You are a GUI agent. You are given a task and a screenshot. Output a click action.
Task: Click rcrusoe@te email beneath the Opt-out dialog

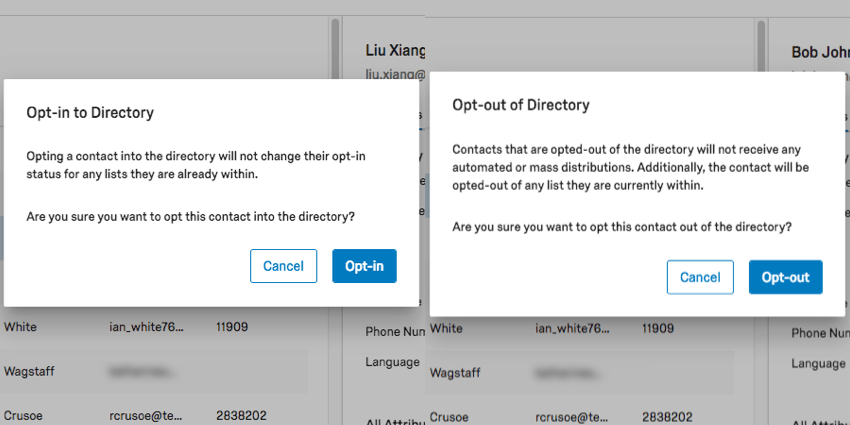(572, 416)
